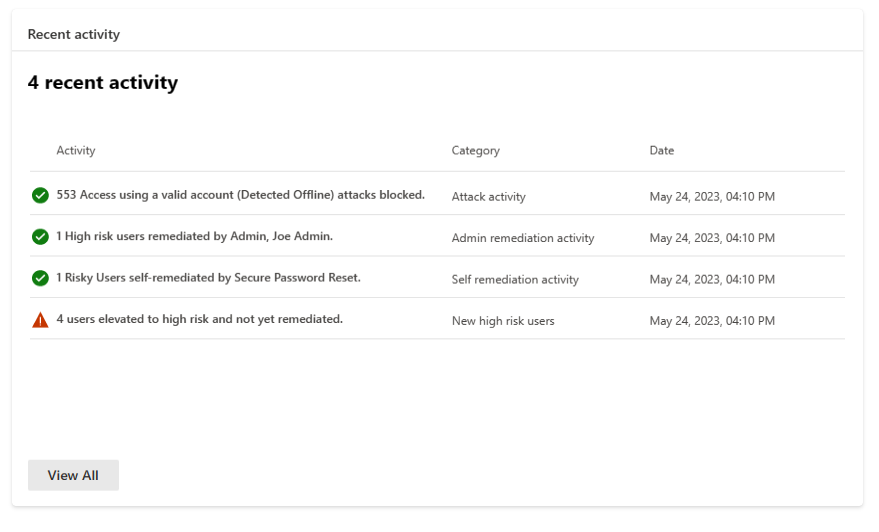Click the date cell of New high risk users row
879x532 pixels.
(712, 321)
